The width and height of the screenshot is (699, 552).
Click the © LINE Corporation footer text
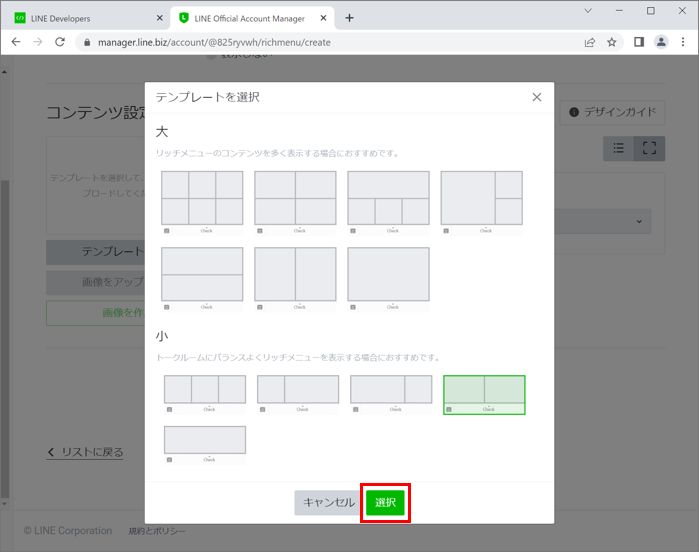(x=68, y=531)
